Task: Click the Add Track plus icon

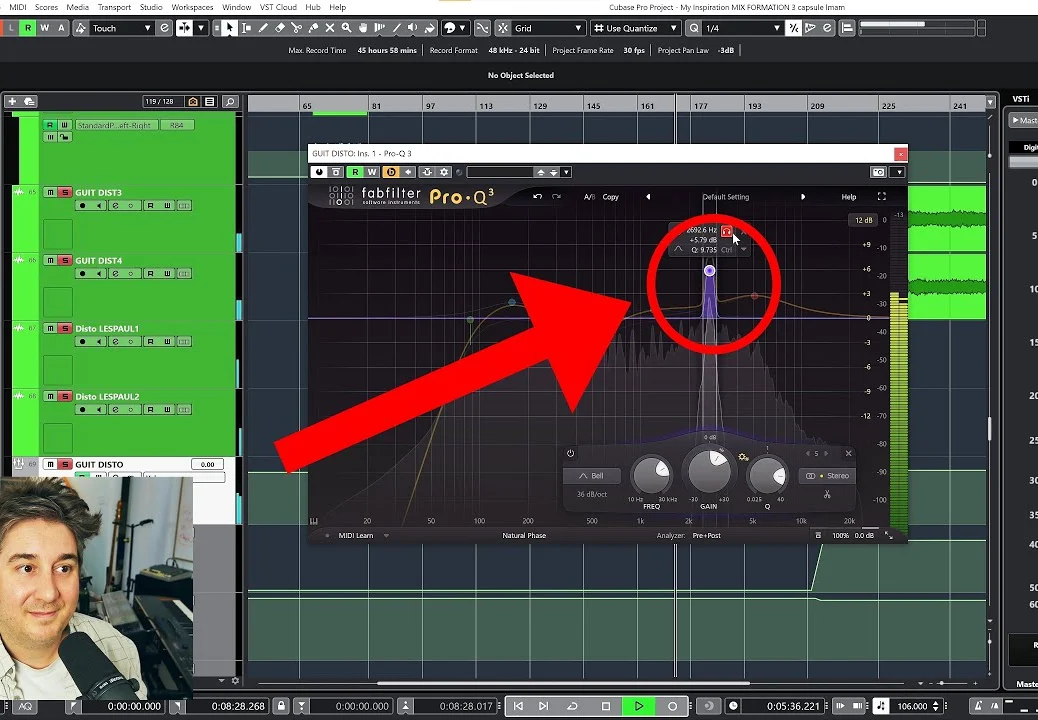Action: coord(12,101)
